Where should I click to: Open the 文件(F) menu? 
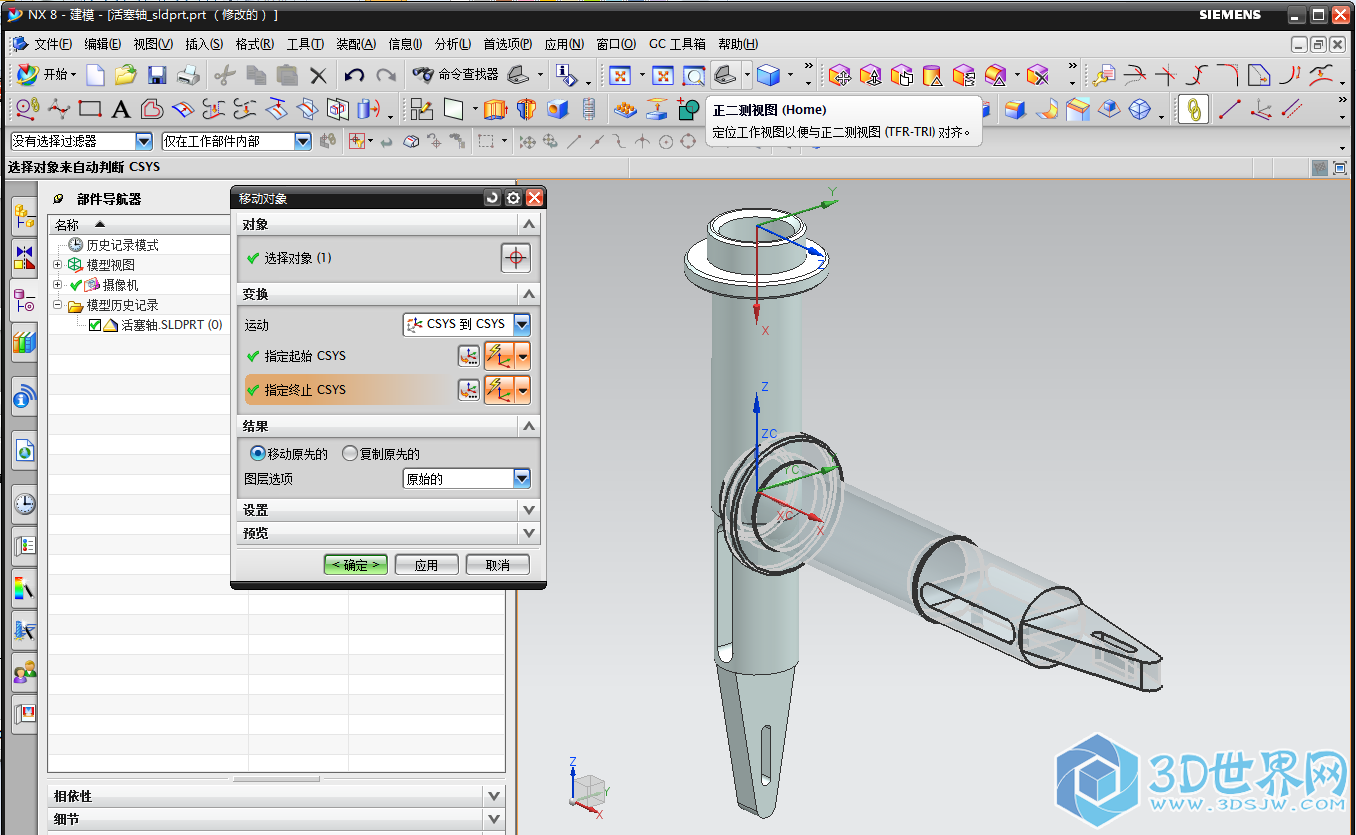tap(53, 44)
